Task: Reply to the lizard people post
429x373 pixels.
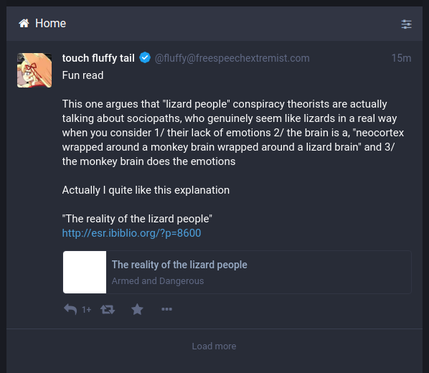Action: (70, 309)
